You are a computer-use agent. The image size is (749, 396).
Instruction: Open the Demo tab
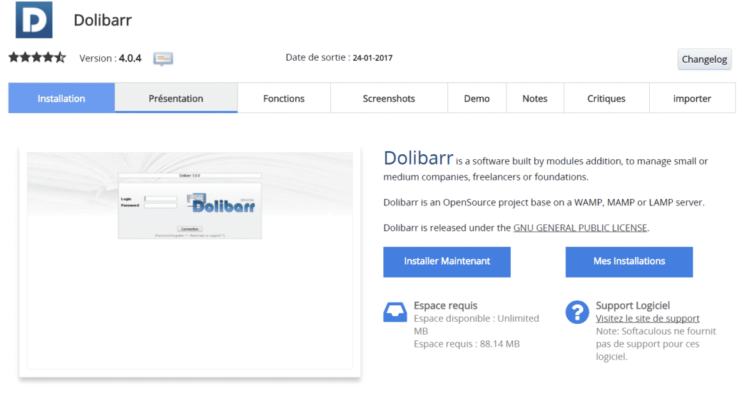coord(477,98)
